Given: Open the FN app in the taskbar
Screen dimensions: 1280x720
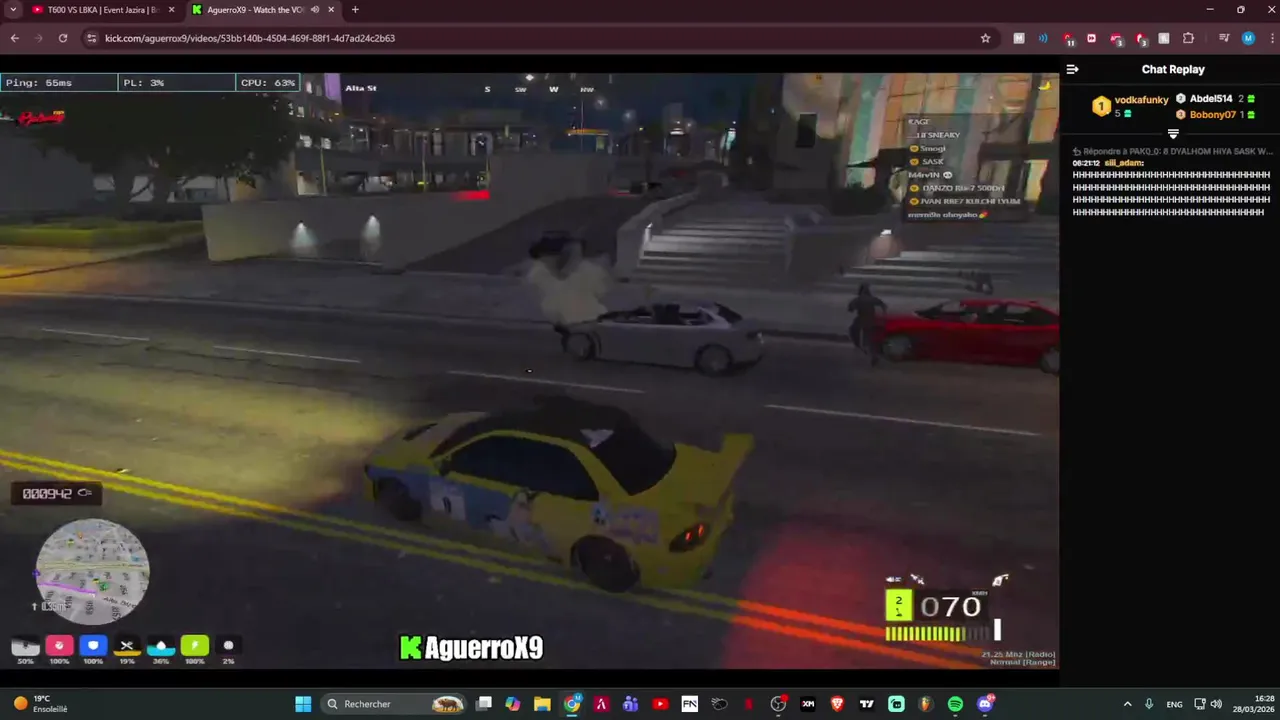Looking at the screenshot, I should pos(689,704).
